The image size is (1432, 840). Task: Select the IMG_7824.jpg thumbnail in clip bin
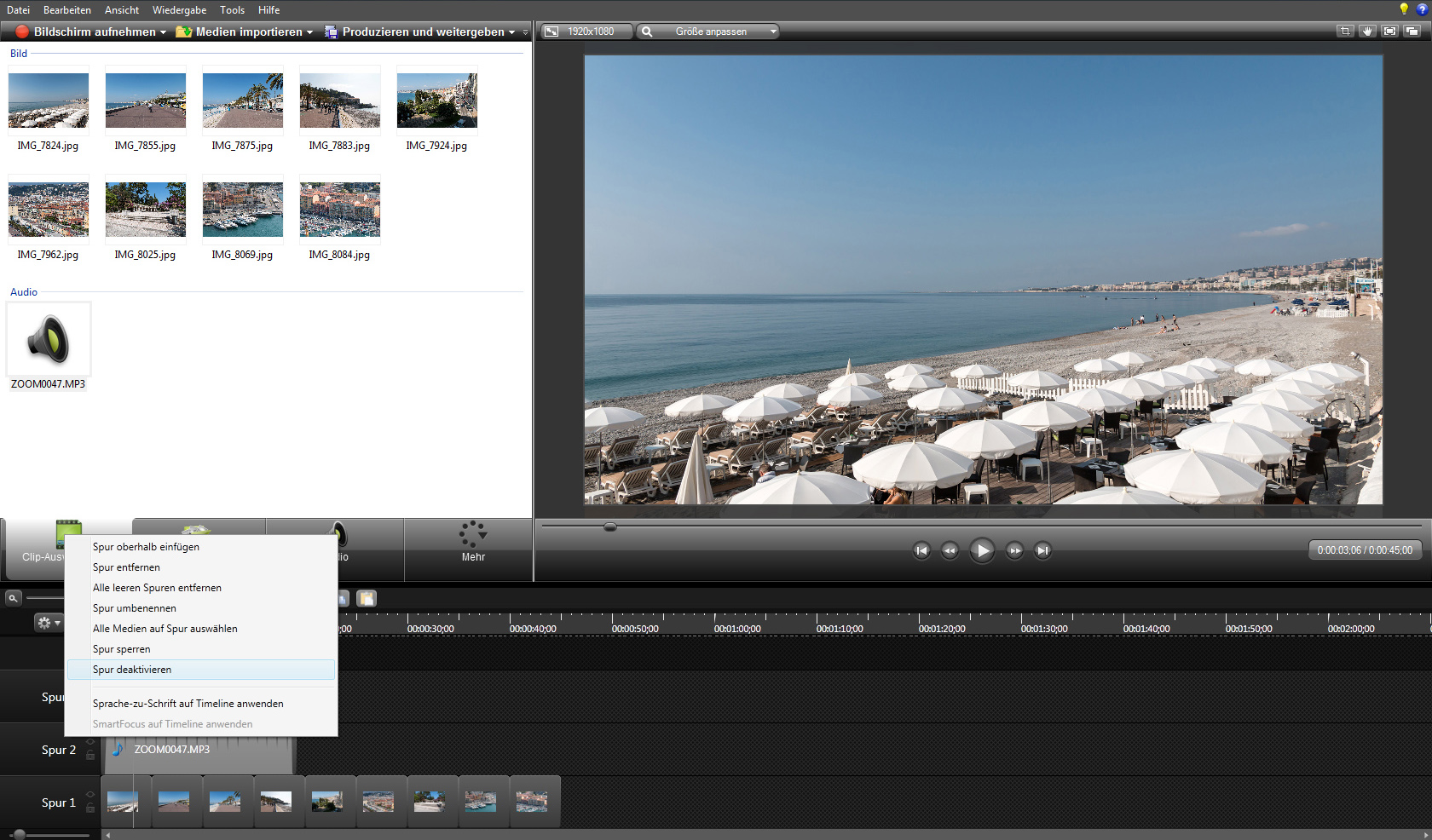(49, 100)
